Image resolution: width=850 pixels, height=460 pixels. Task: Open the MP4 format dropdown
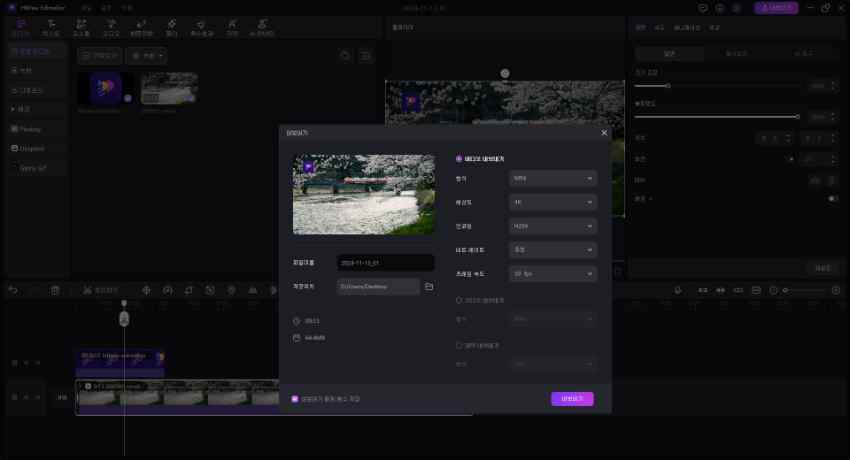click(x=552, y=178)
